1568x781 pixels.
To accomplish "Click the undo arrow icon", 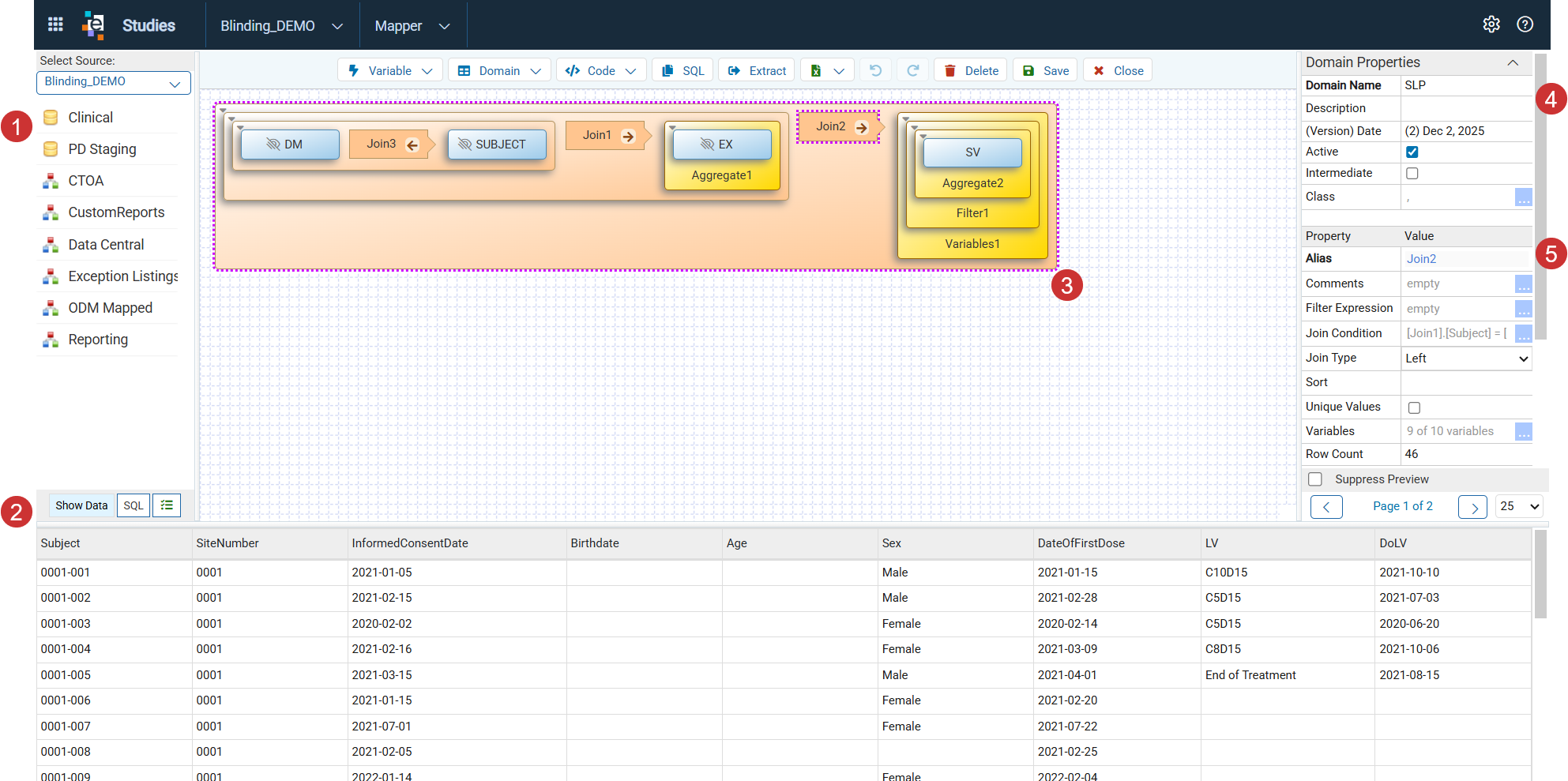I will [875, 70].
